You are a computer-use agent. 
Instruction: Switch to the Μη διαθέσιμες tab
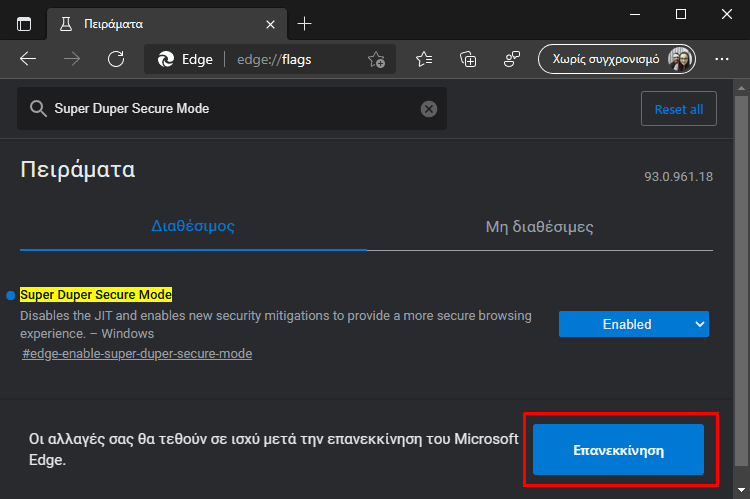tap(540, 226)
